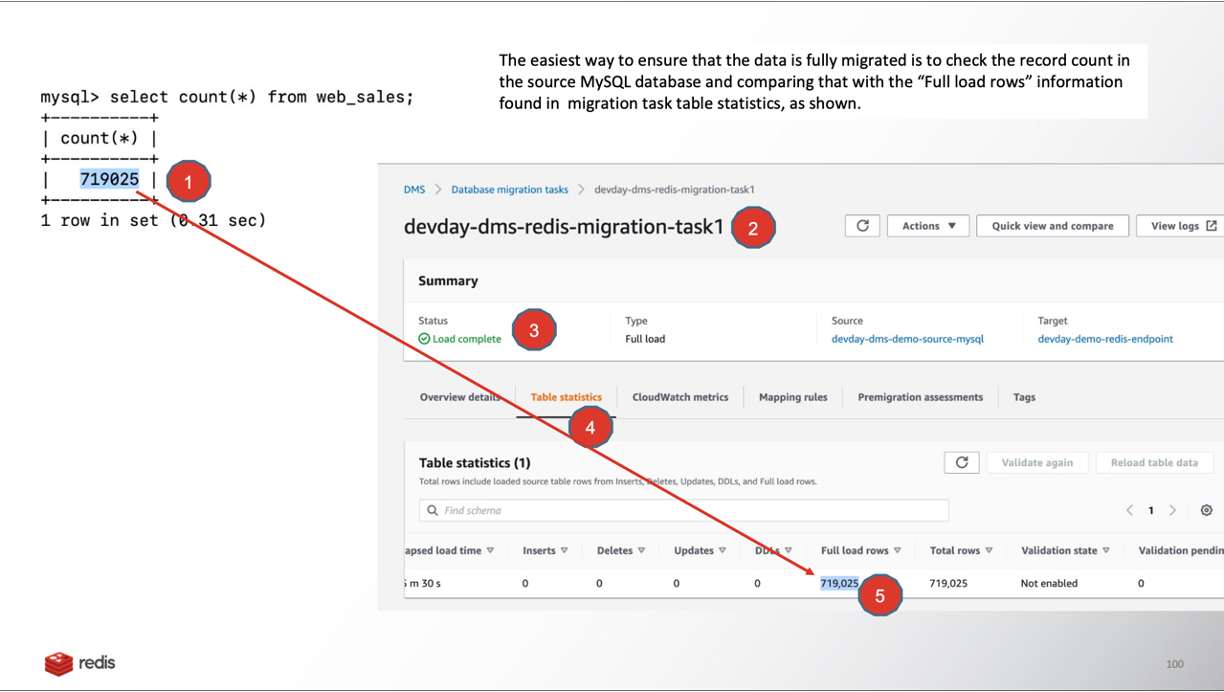Image resolution: width=1224 pixels, height=692 pixels.
Task: Sort by the Full load rows column
Action: pyautogui.click(x=861, y=550)
